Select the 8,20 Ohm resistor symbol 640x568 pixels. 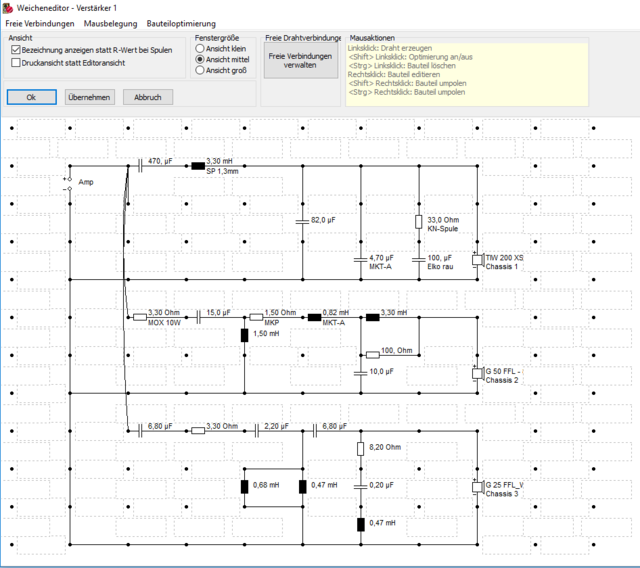[x=361, y=449]
